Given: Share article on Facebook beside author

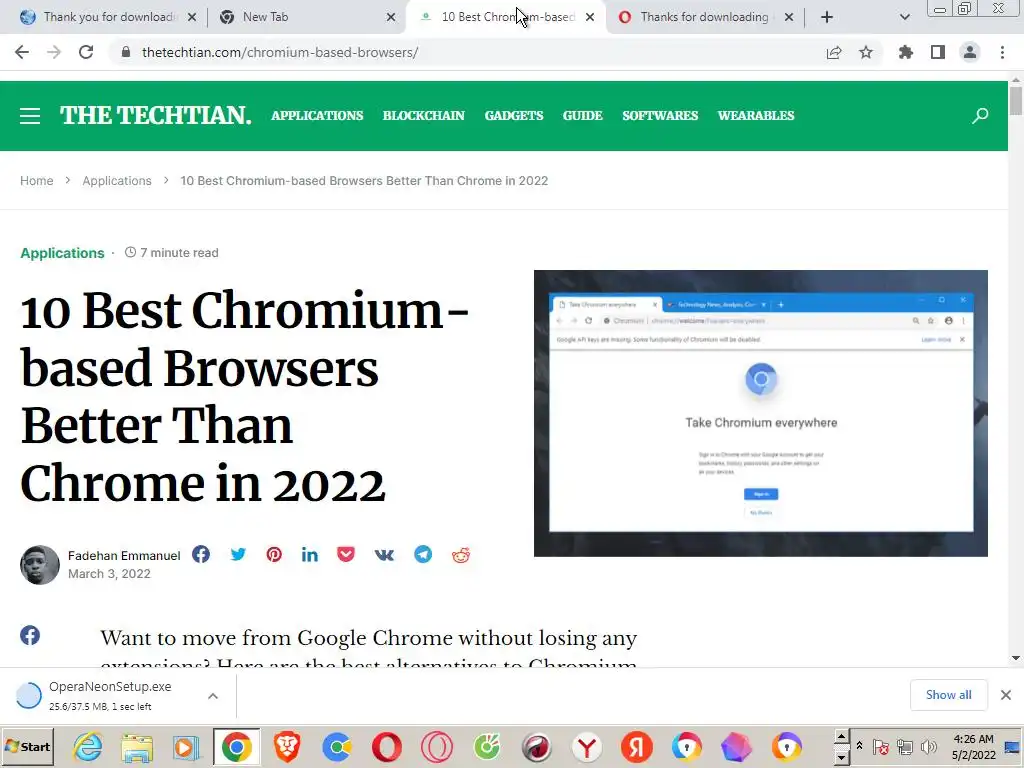Looking at the screenshot, I should [201, 554].
